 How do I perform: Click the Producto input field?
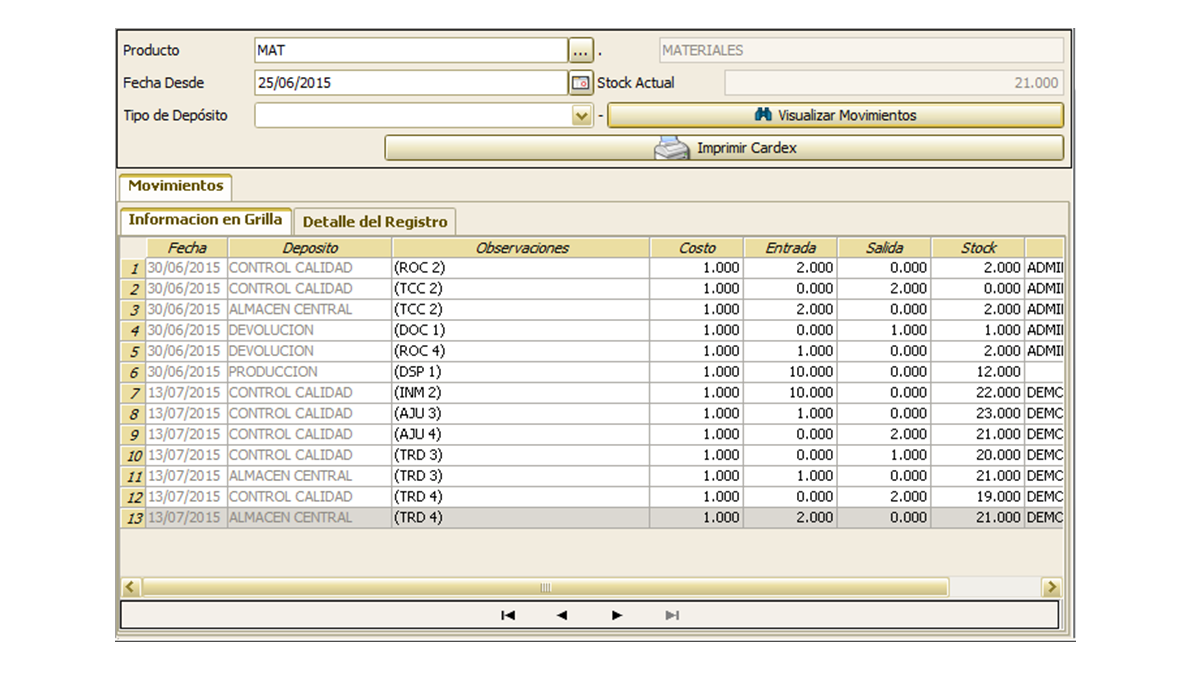pos(411,50)
